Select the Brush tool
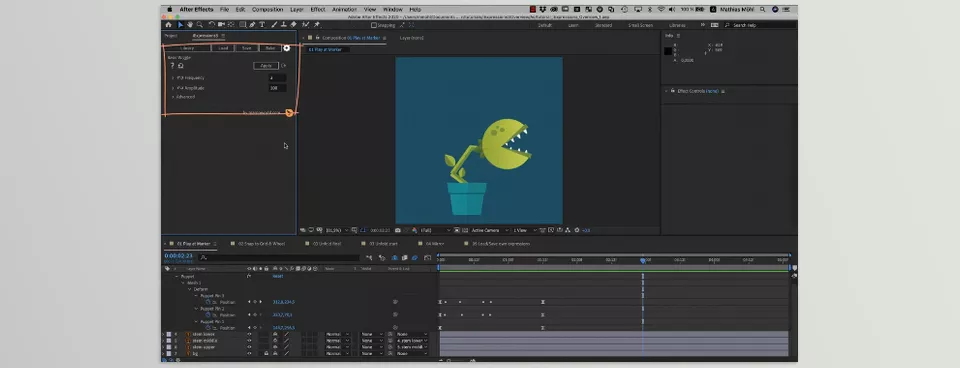This screenshot has width=960, height=368. pos(274,24)
